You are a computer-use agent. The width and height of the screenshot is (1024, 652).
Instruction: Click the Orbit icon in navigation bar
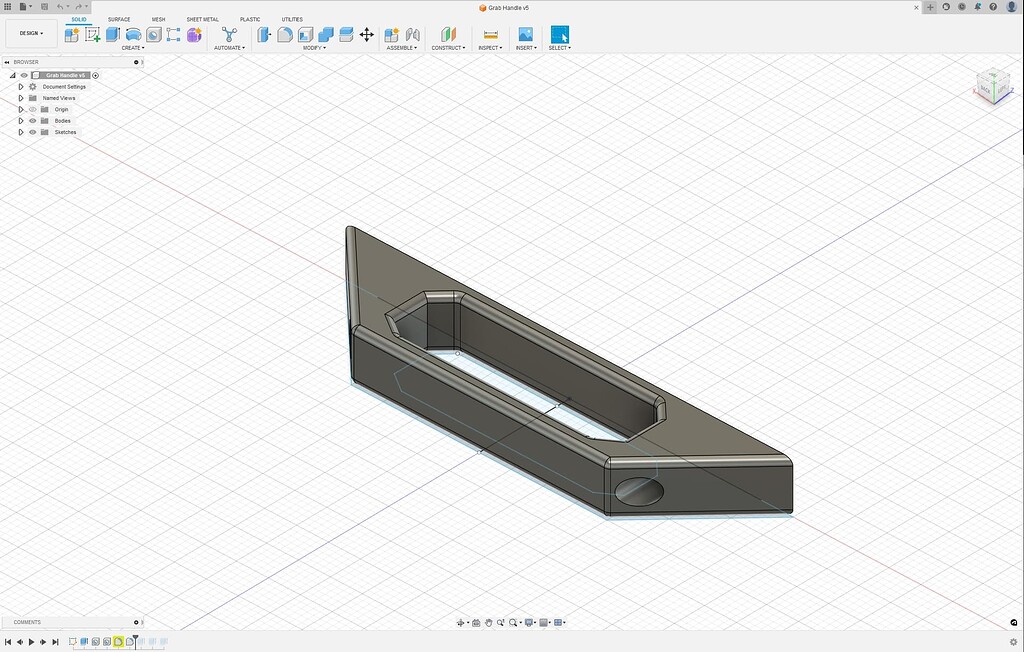point(461,623)
